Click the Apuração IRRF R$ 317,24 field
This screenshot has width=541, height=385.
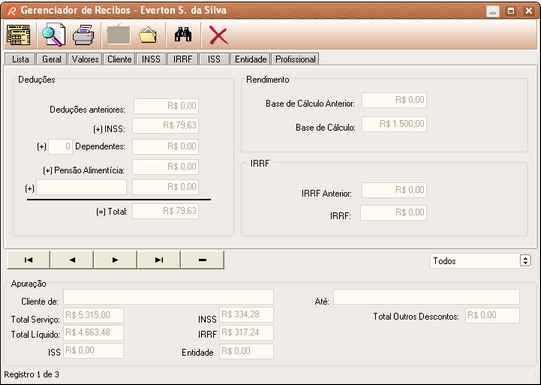[x=246, y=333]
